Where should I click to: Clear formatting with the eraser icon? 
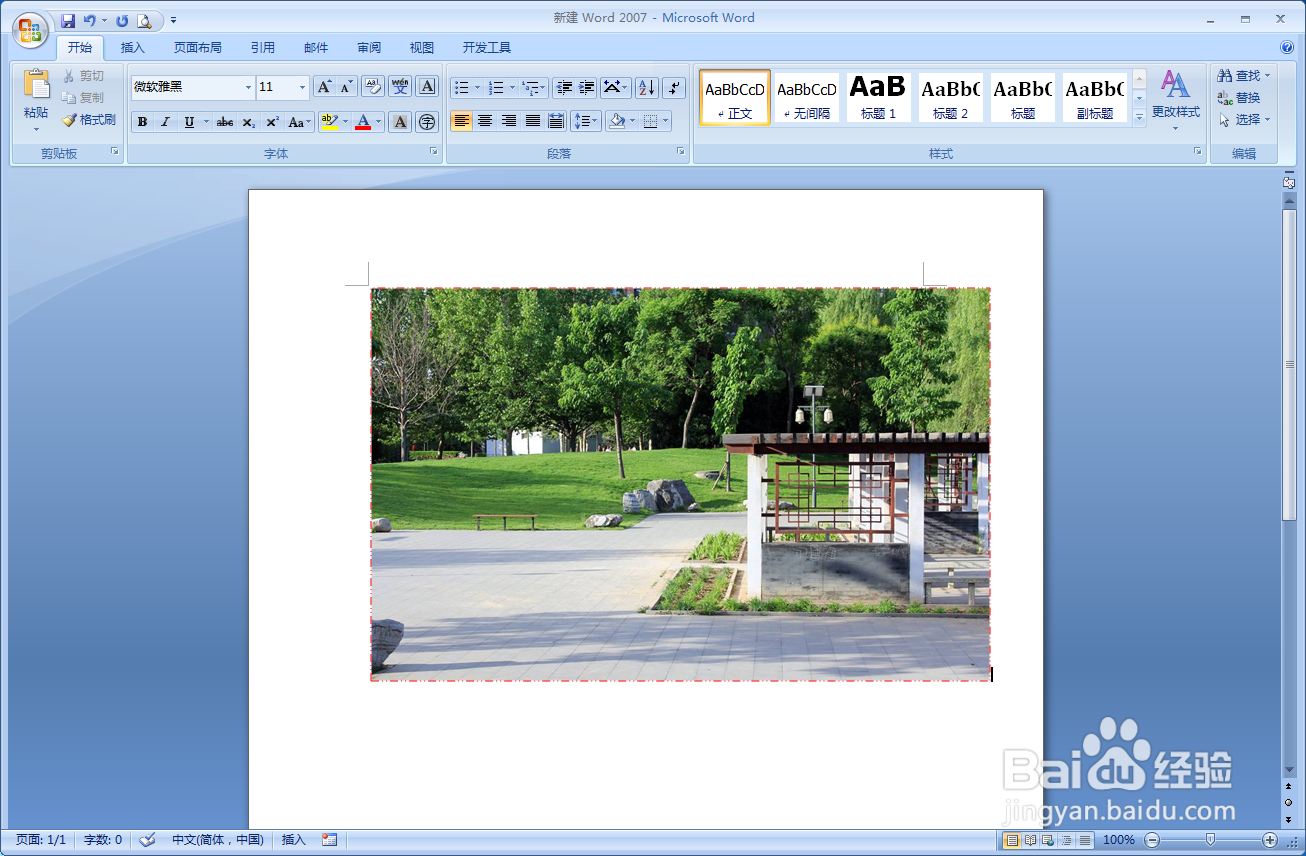373,87
